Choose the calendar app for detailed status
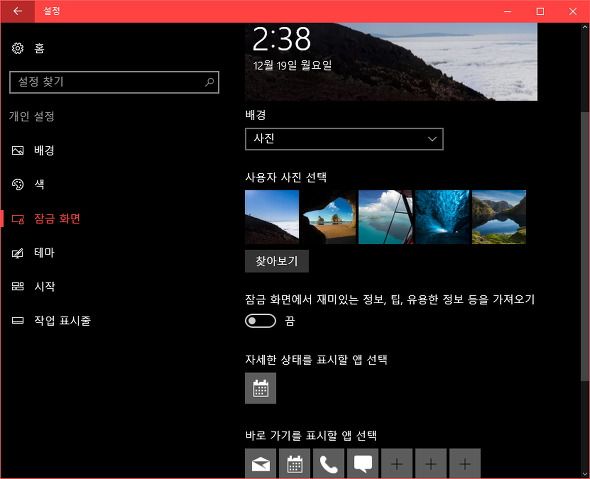 (x=260, y=388)
